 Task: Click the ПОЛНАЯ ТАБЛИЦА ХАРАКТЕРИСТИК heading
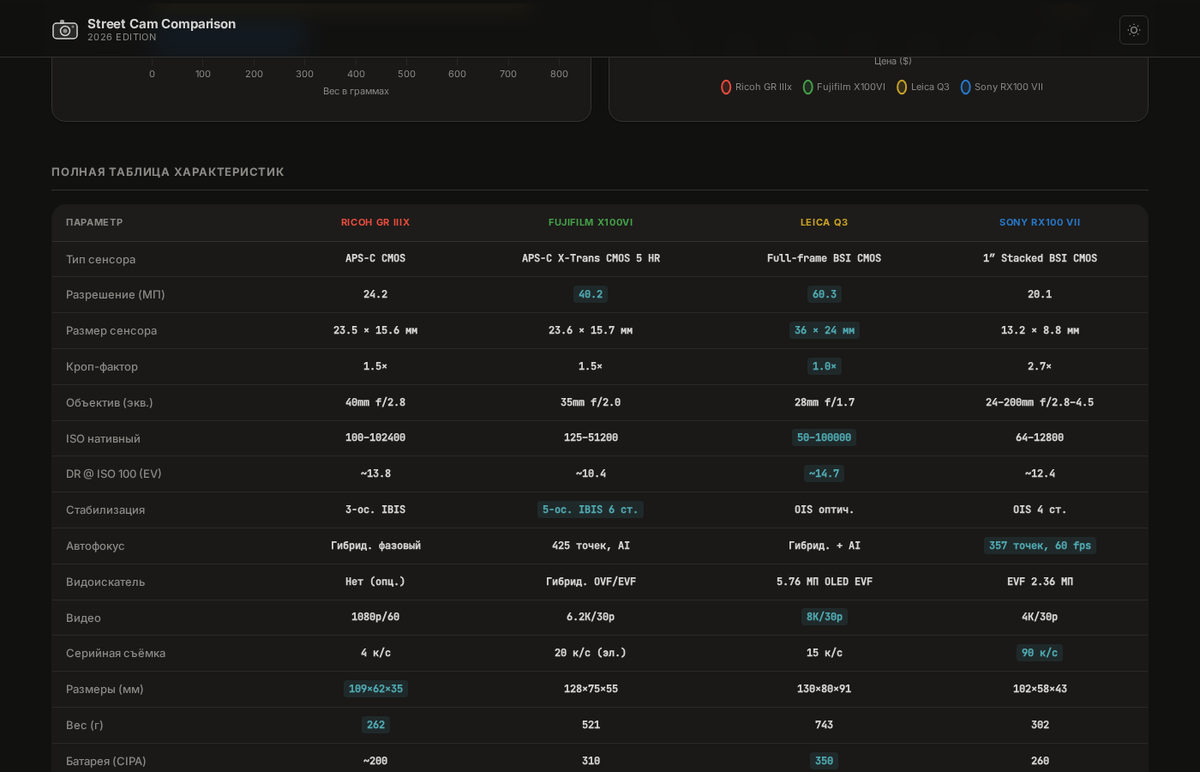pyautogui.click(x=168, y=172)
